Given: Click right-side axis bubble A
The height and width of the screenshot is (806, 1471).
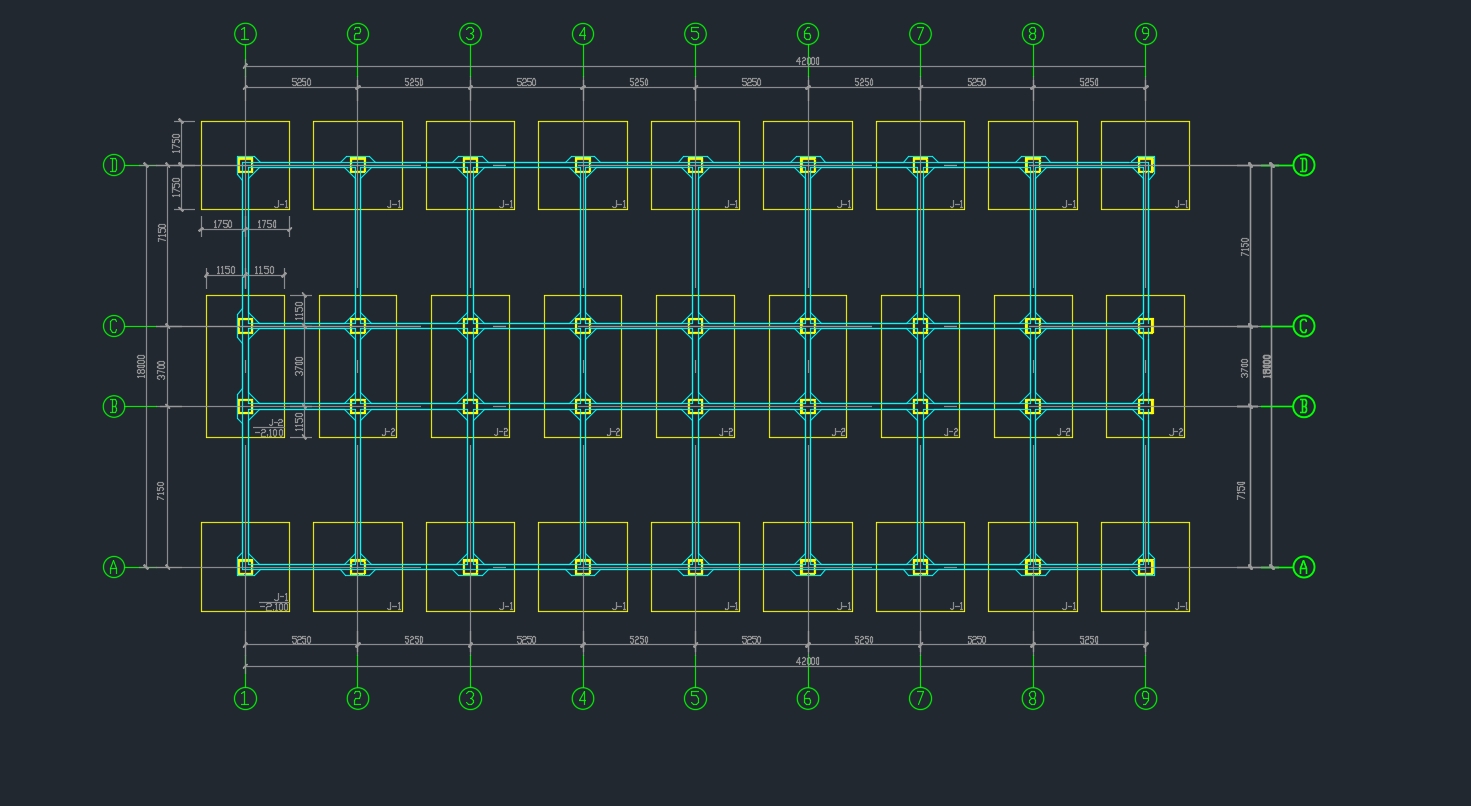Looking at the screenshot, I should pyautogui.click(x=1303, y=567).
